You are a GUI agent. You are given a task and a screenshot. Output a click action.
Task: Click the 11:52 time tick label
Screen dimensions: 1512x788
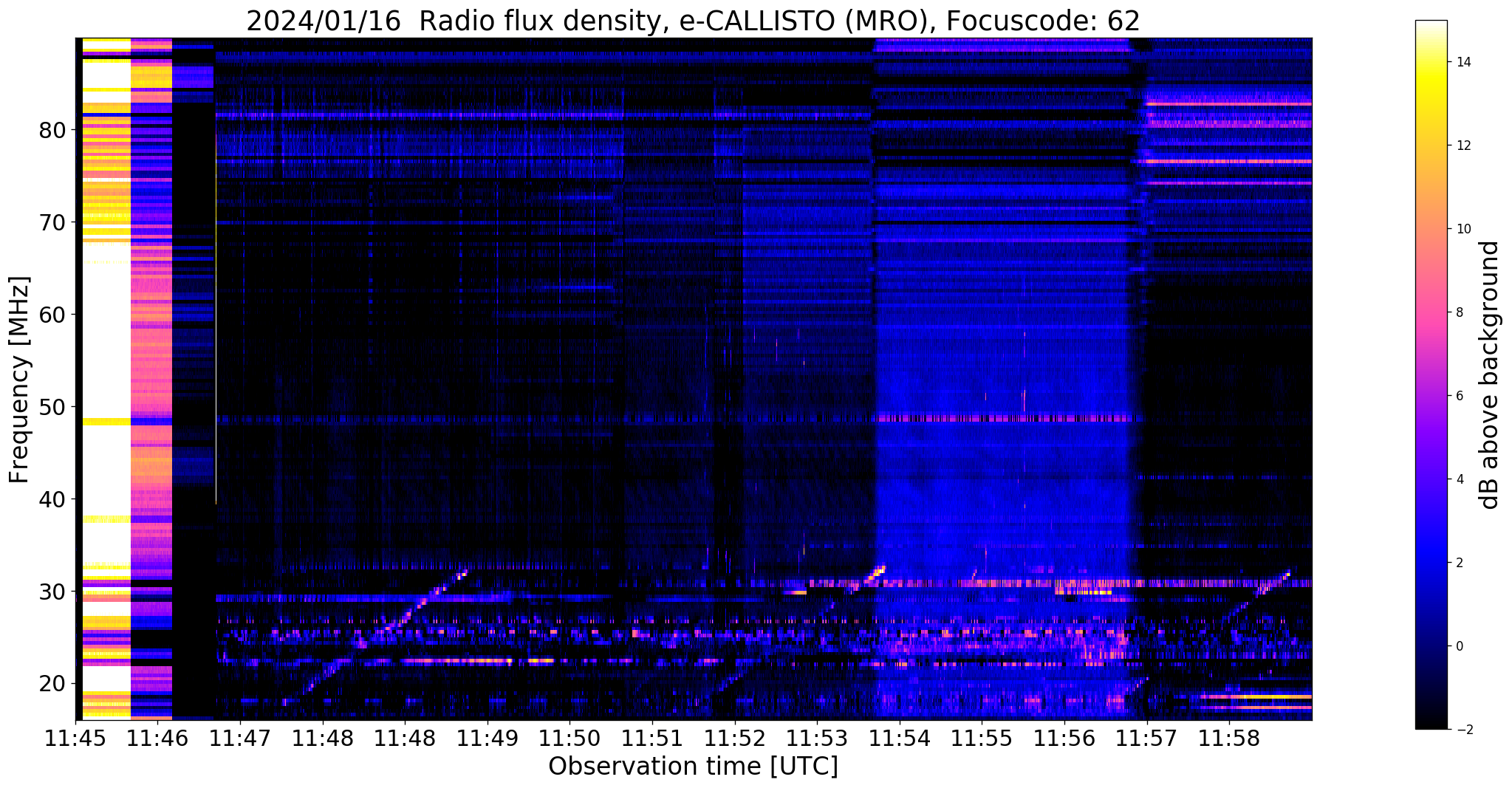(x=734, y=739)
